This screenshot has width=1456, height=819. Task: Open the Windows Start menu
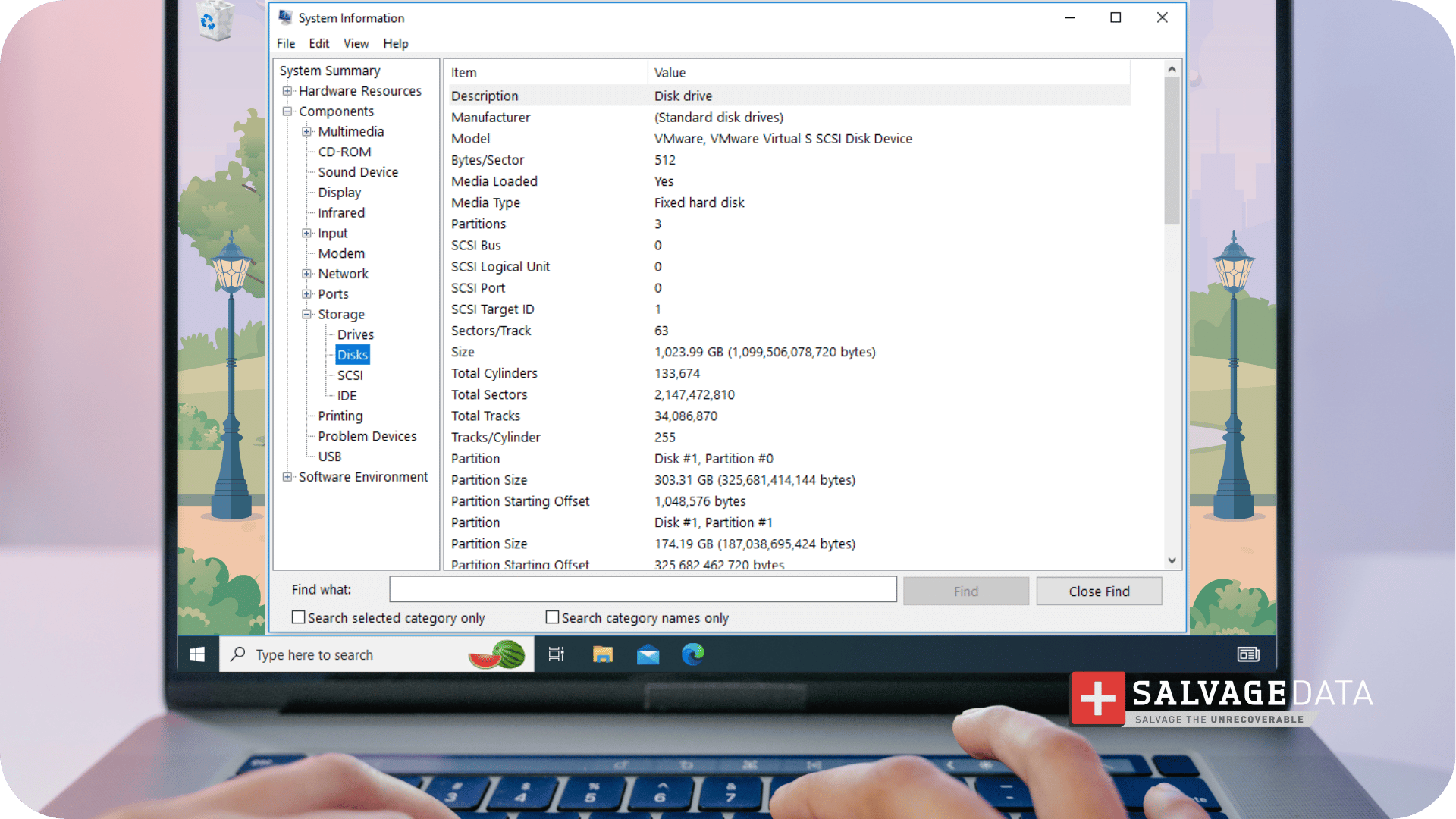197,654
